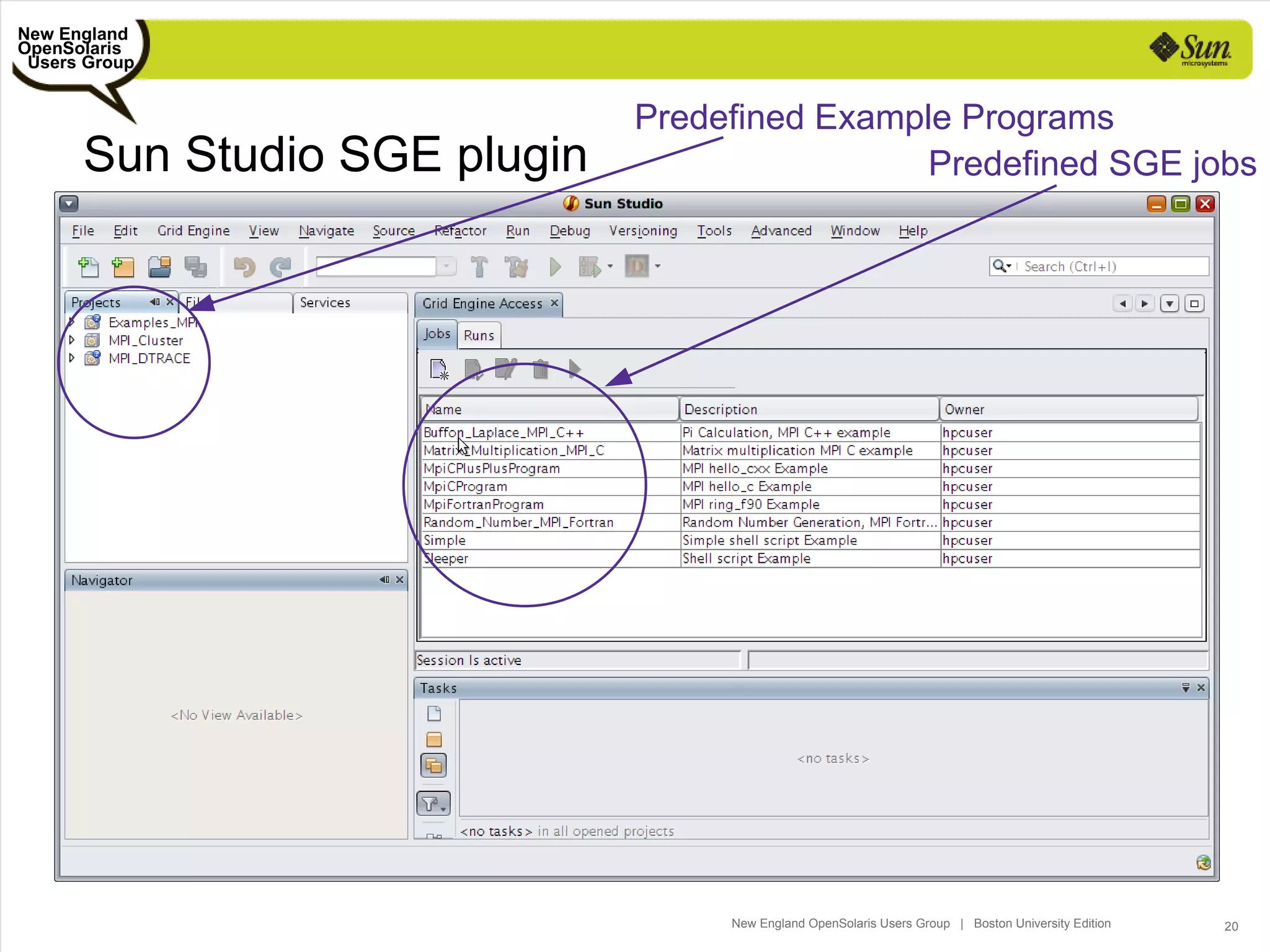
Task: Open the File menu
Action: 83,231
